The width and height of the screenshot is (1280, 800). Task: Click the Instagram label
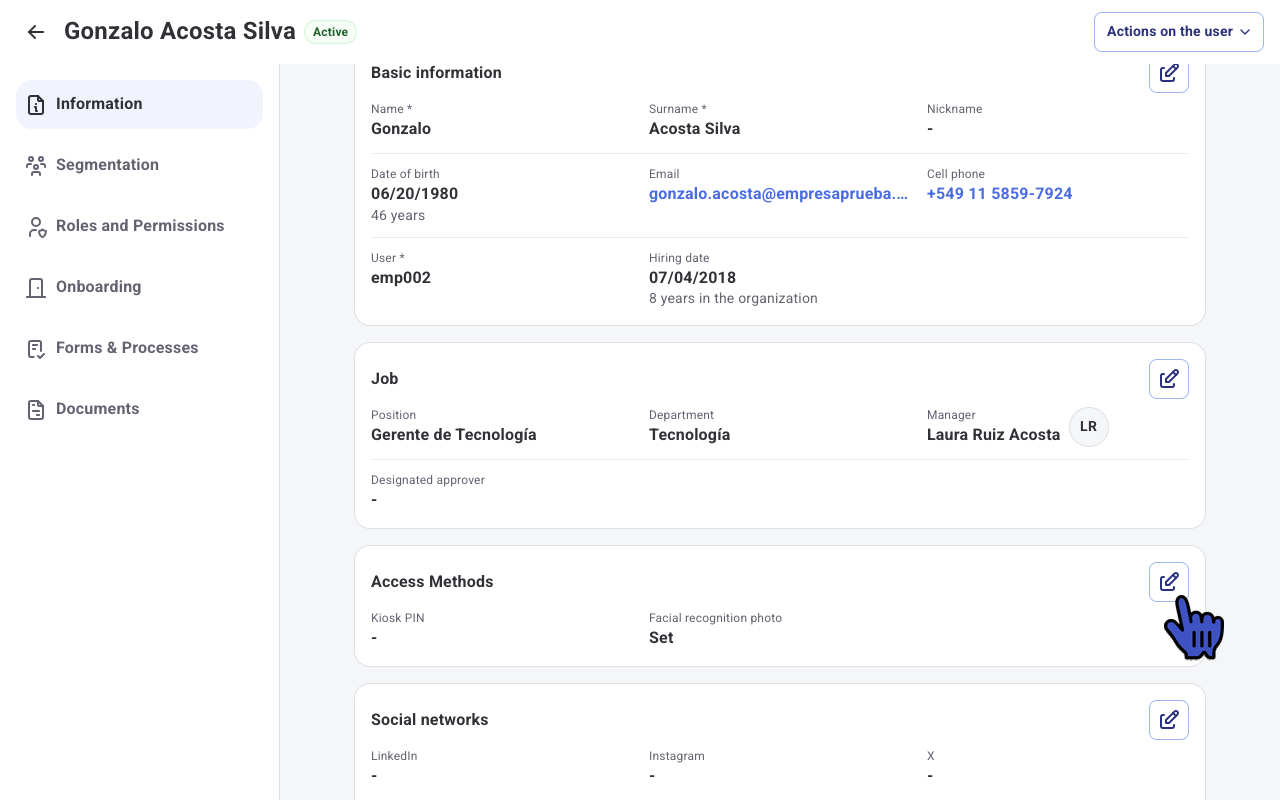pos(677,756)
